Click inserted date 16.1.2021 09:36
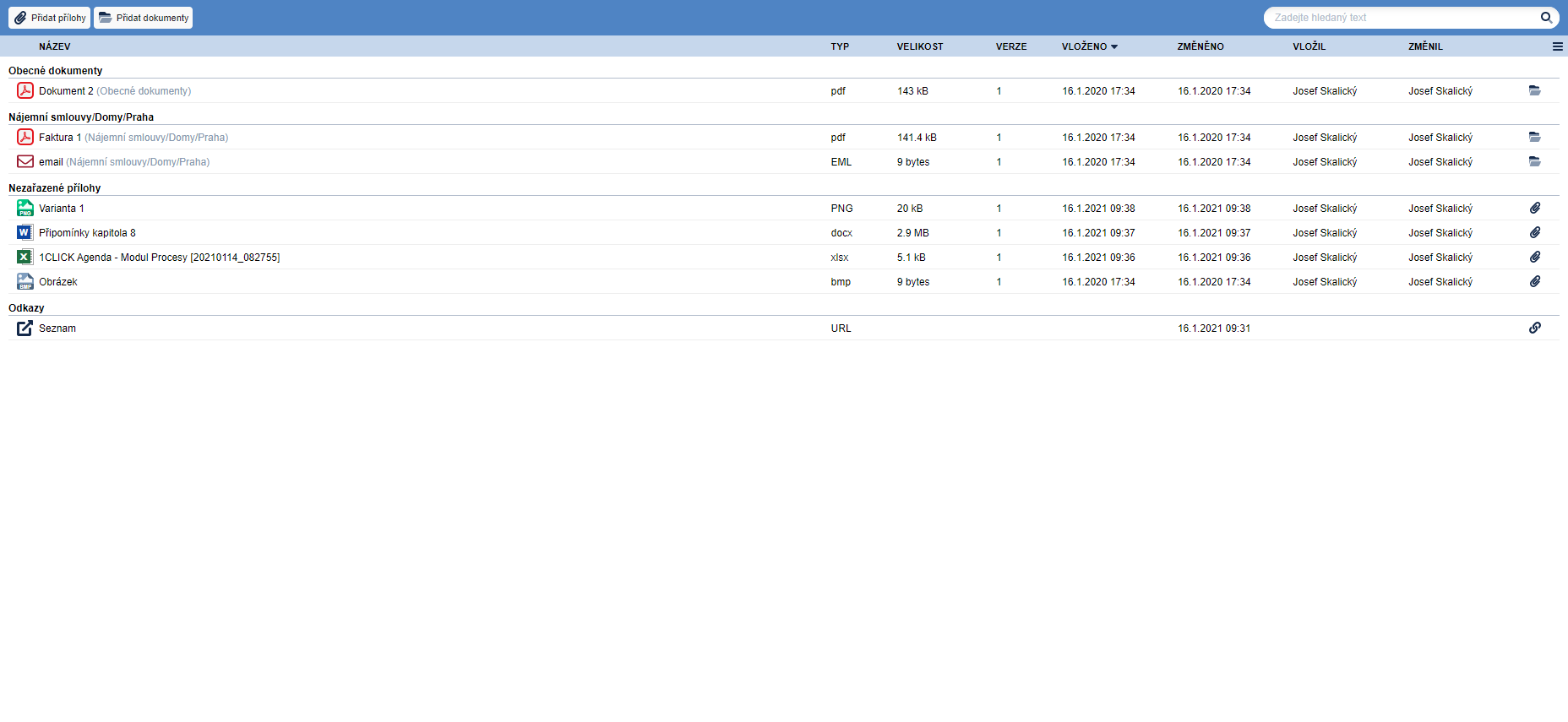Viewport: 1568px width, 722px height. tap(1098, 258)
